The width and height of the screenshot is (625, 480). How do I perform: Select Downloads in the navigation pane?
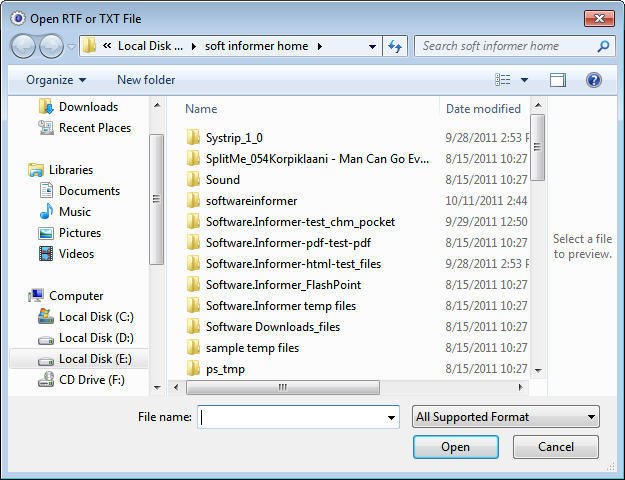coord(79,107)
